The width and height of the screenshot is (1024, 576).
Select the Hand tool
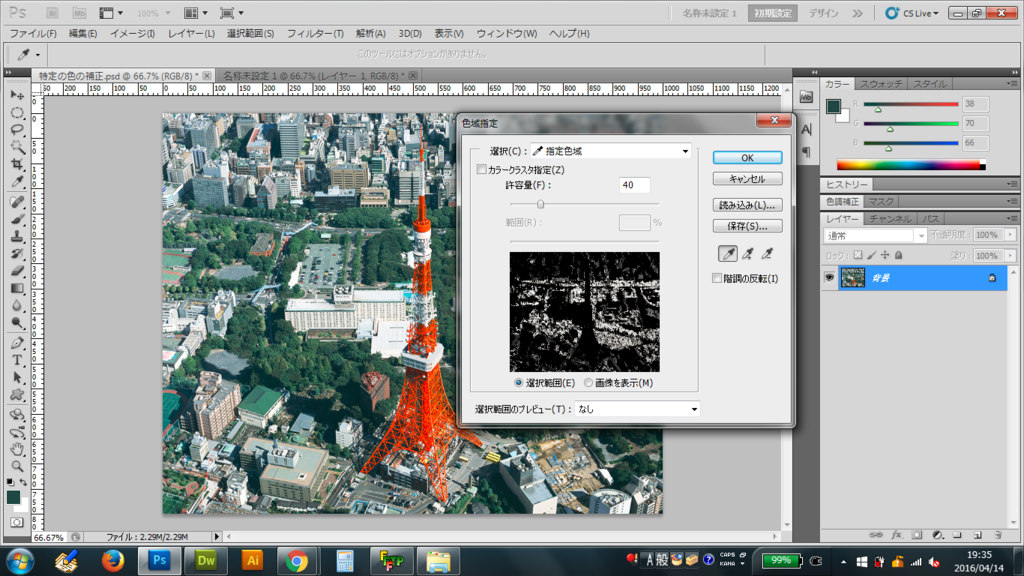(17, 449)
